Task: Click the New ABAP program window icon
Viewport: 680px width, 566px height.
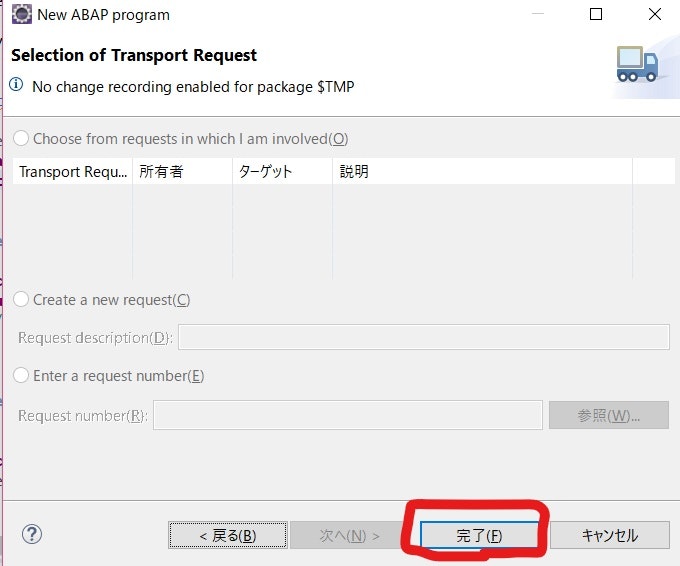Action: point(22,14)
